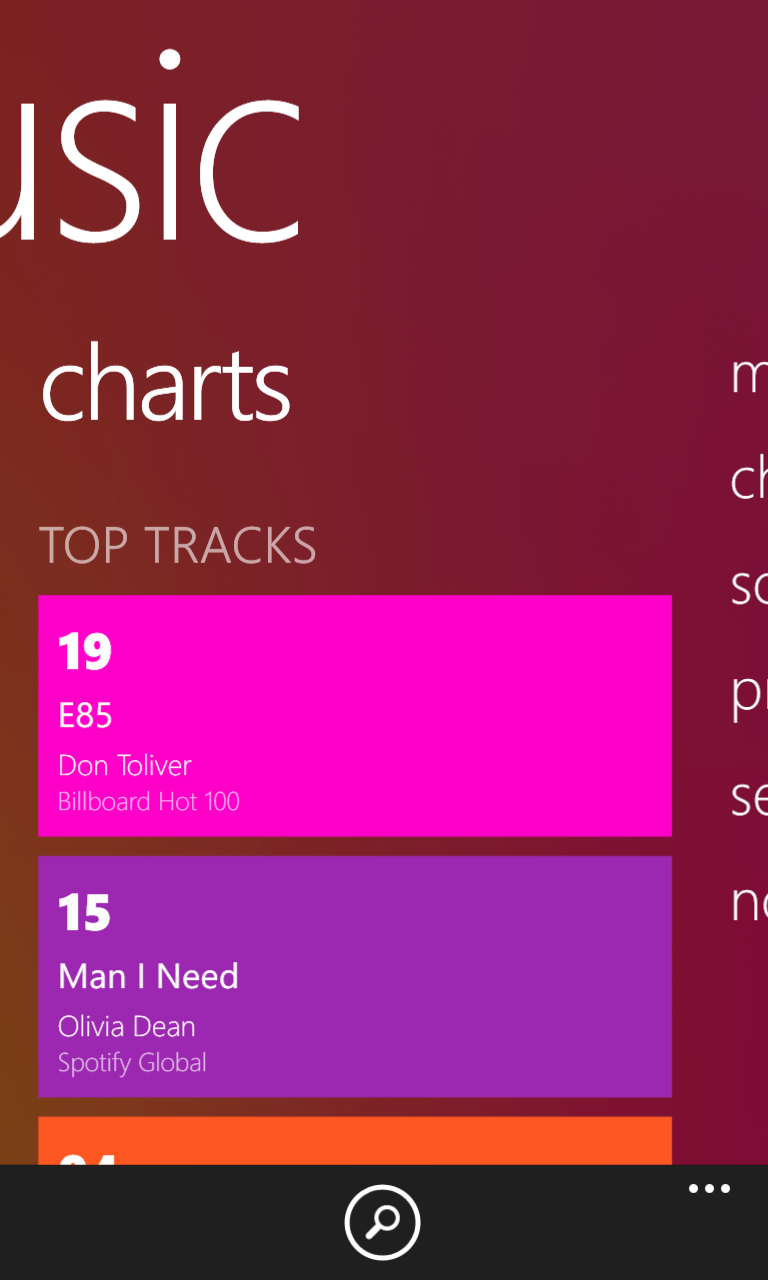Choose the cut-off menu entry starting with pr
Screen dimensions: 768x1280
[x=750, y=694]
